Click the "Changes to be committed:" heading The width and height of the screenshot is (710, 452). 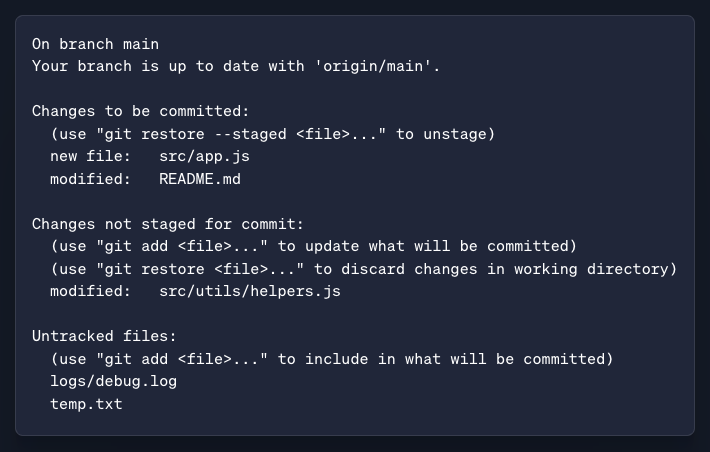(140, 111)
